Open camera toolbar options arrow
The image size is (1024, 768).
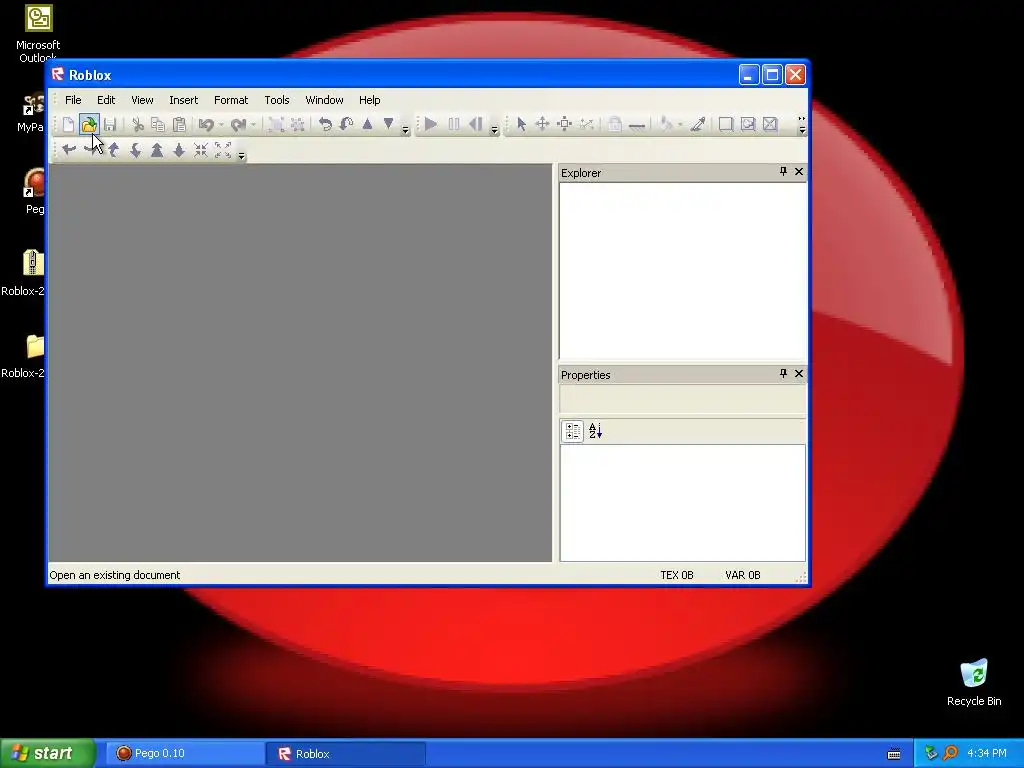click(x=241, y=155)
